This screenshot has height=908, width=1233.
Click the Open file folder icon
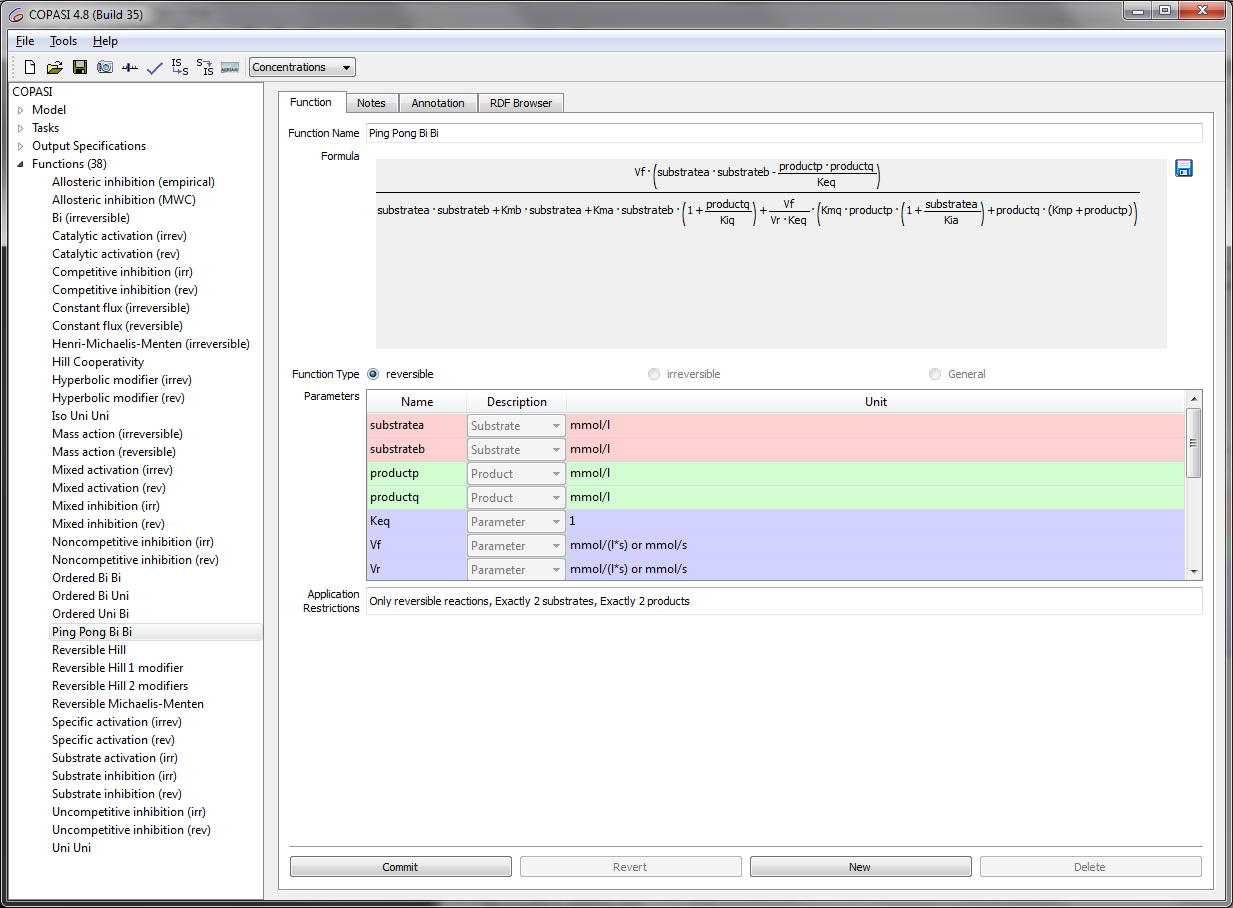tap(55, 68)
